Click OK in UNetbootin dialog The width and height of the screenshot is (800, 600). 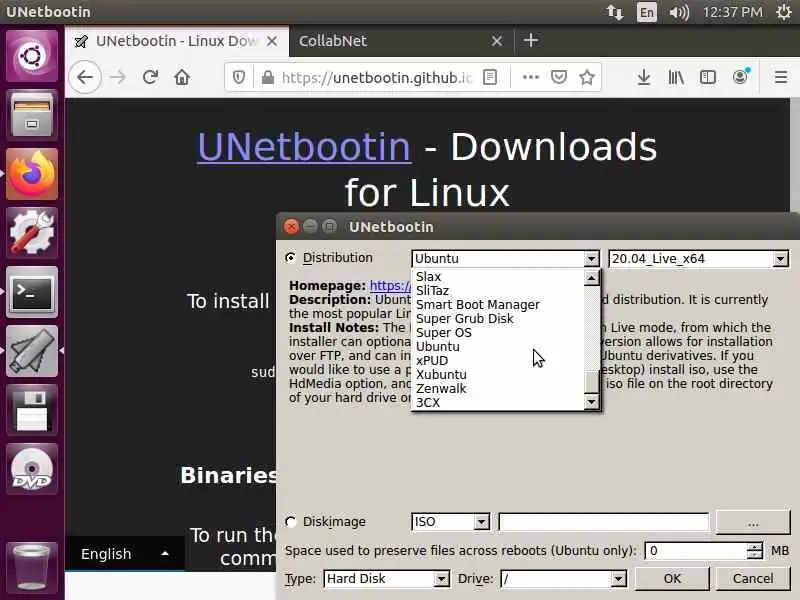pos(672,578)
